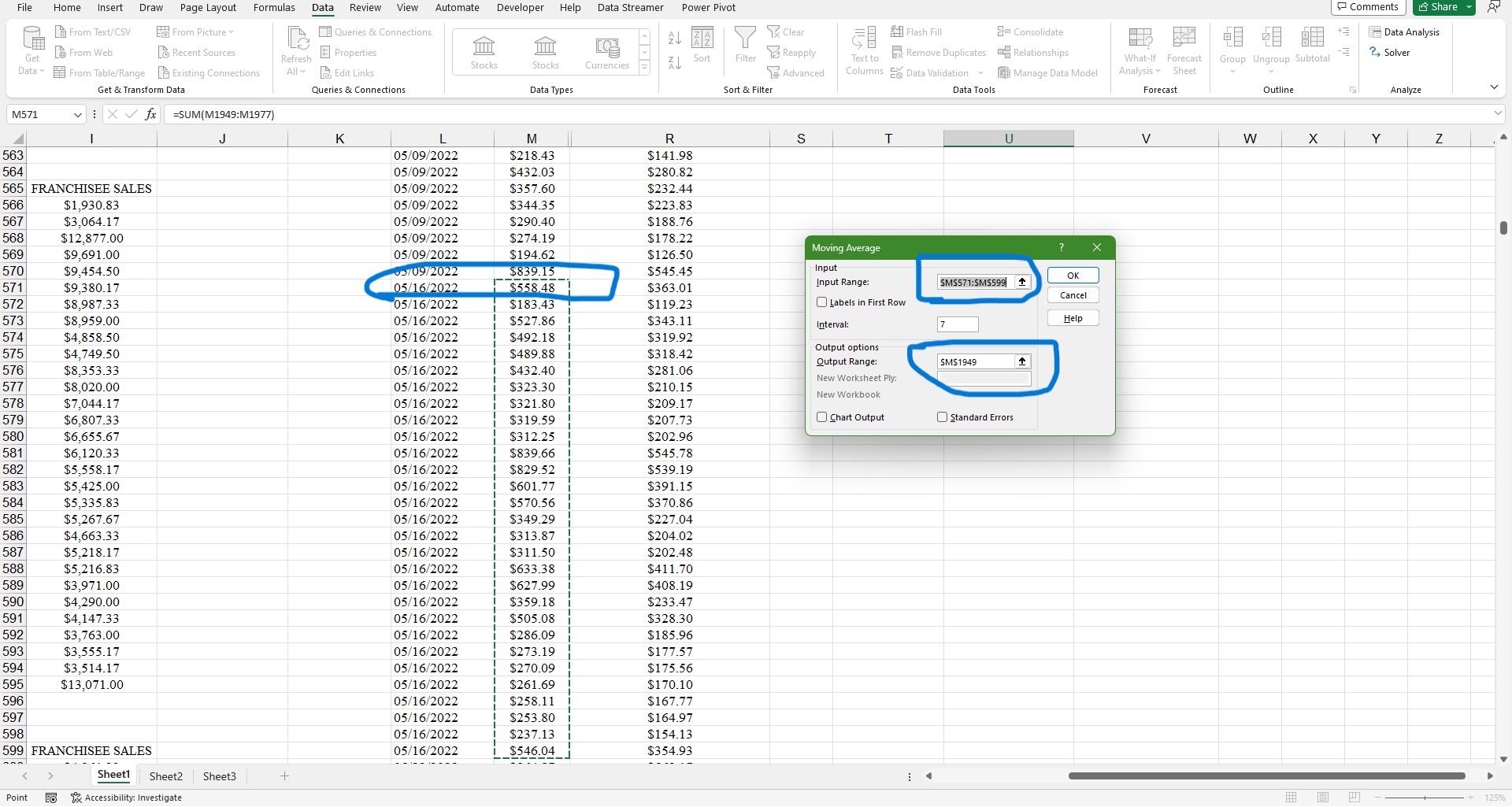Click Cancel in Moving Average dialog

[1073, 296]
